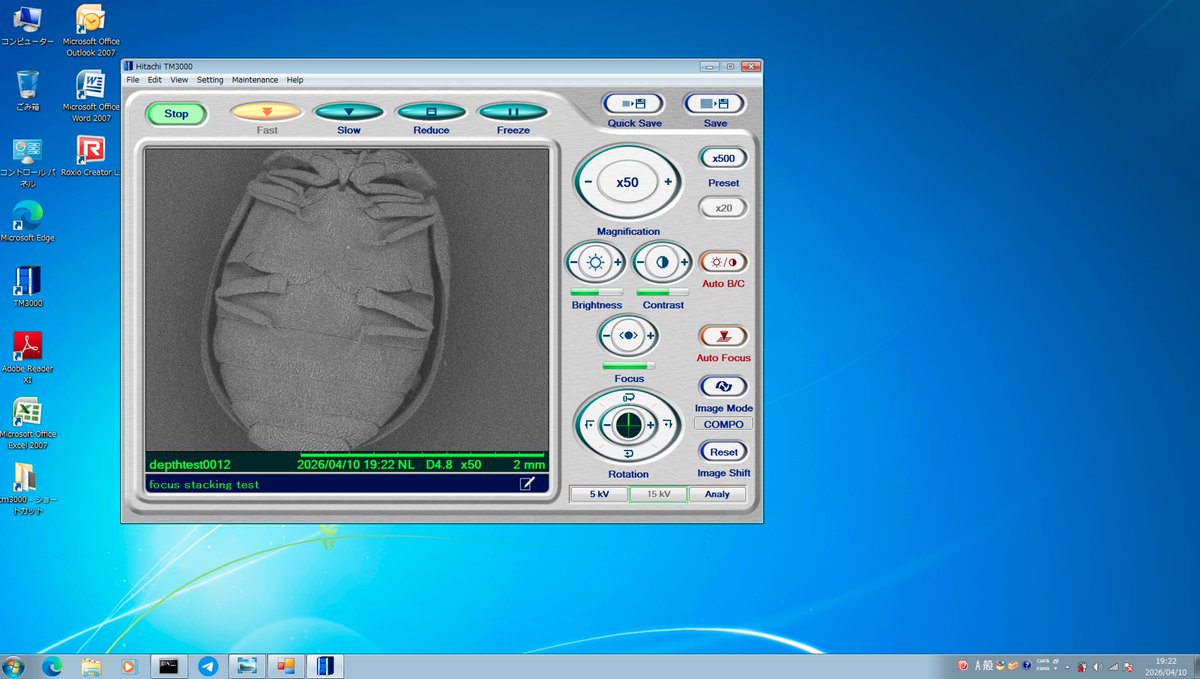This screenshot has width=1200, height=679.
Task: Apply the x20 magnification preset
Action: tap(723, 208)
